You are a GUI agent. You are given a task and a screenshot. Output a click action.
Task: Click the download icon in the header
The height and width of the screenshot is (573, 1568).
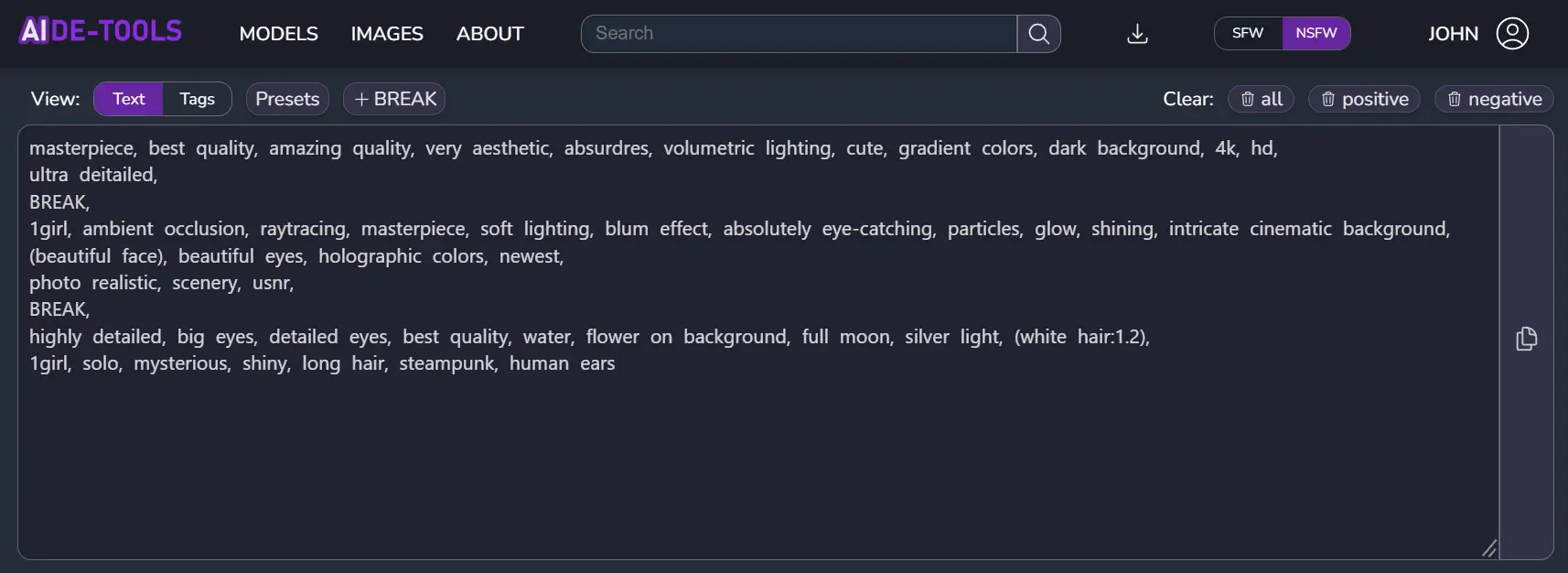(x=1136, y=33)
